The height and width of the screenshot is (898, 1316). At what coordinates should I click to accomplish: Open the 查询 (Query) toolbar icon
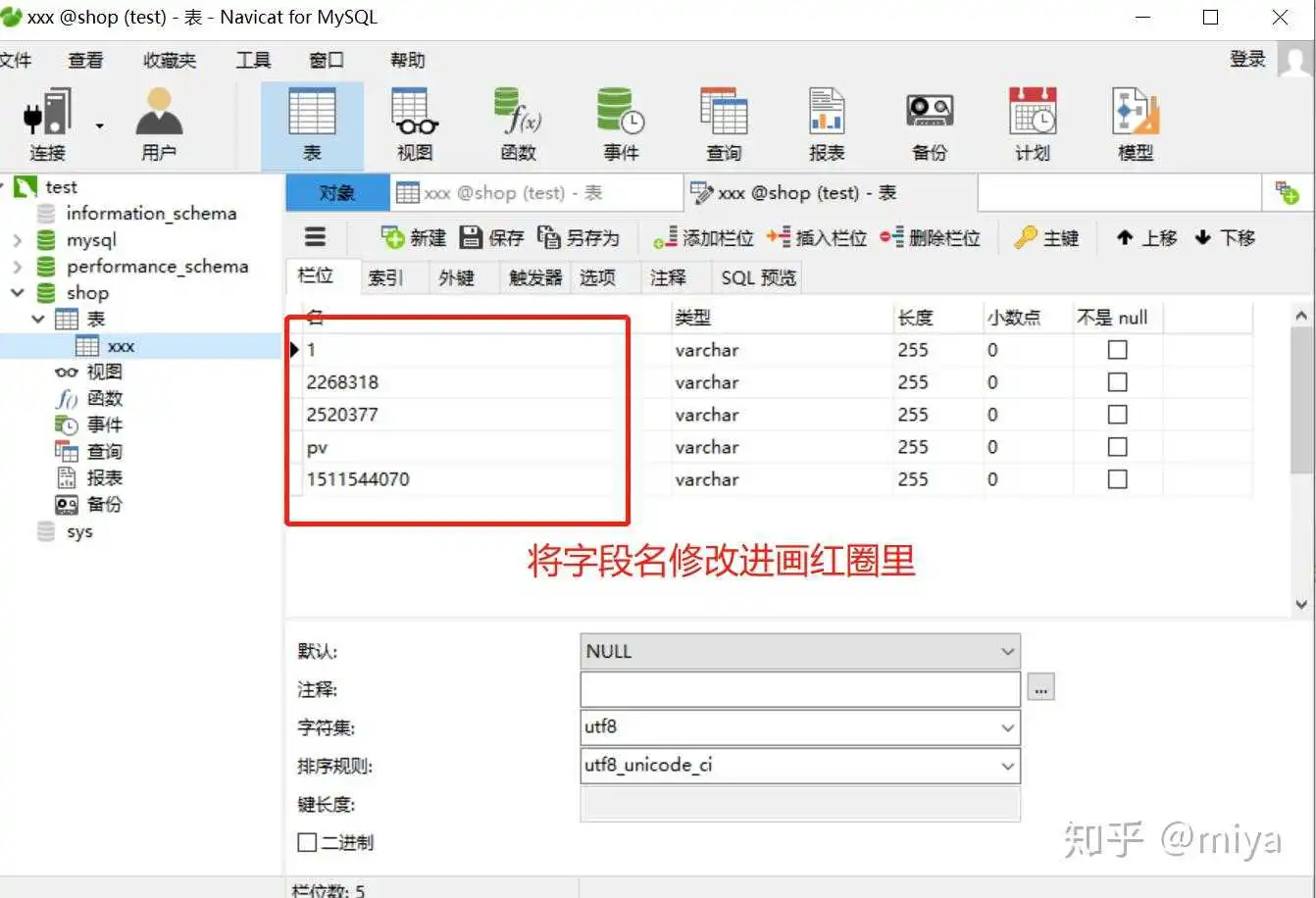pyautogui.click(x=724, y=124)
